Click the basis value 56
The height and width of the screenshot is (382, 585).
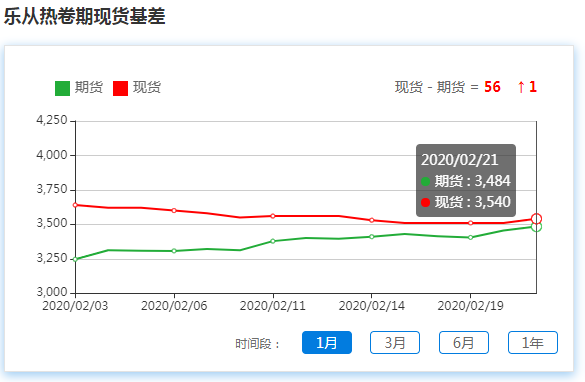(492, 87)
